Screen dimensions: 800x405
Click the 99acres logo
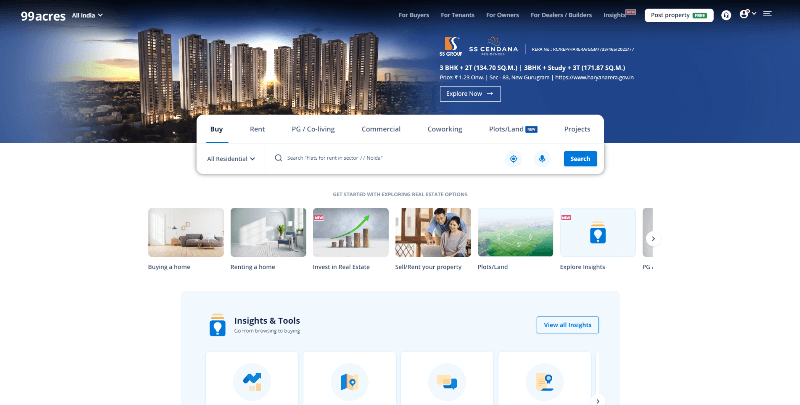[35, 15]
